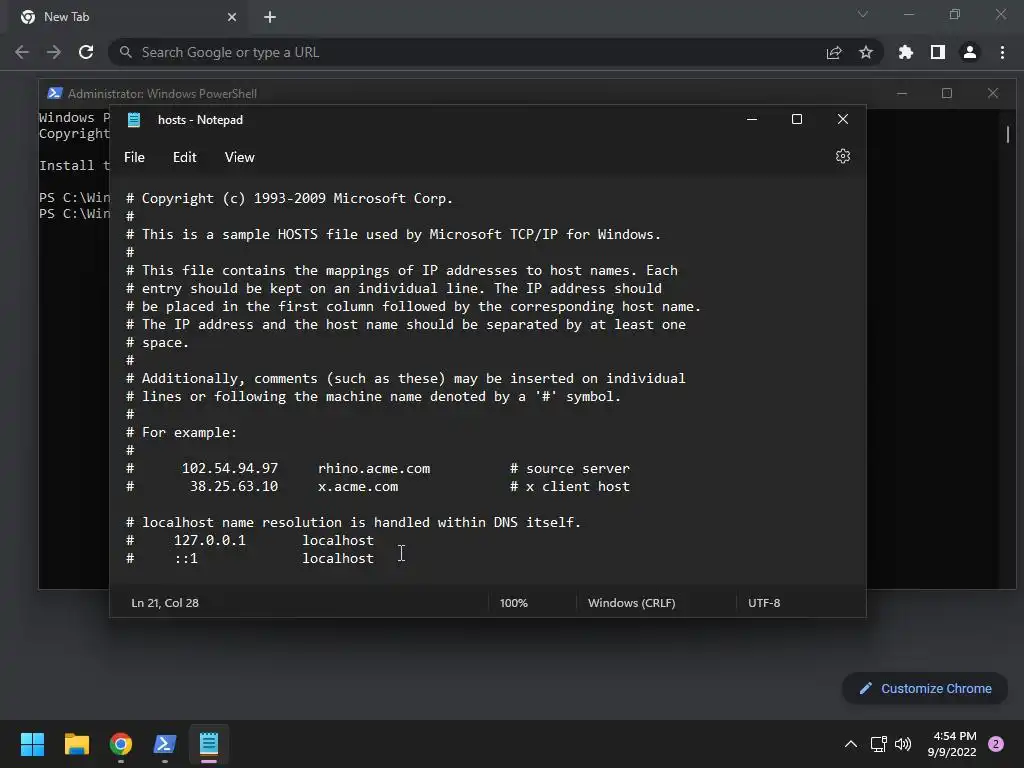The height and width of the screenshot is (768, 1024).
Task: Open File Explorer from the taskbar
Action: (76, 744)
